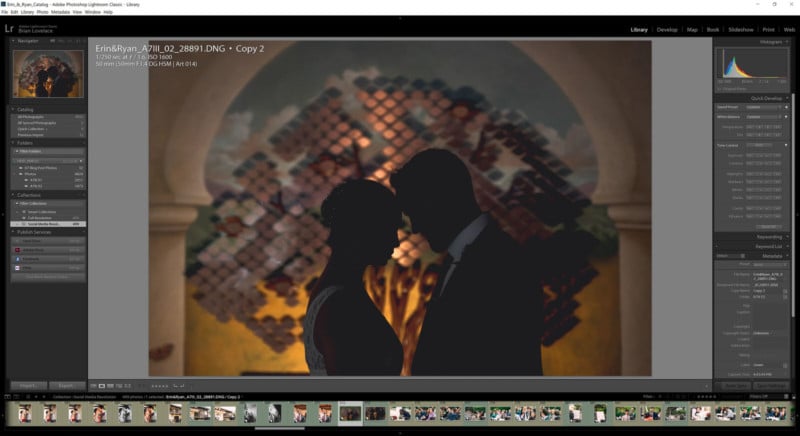Open the View menu
This screenshot has height=436, width=800.
[x=77, y=12]
